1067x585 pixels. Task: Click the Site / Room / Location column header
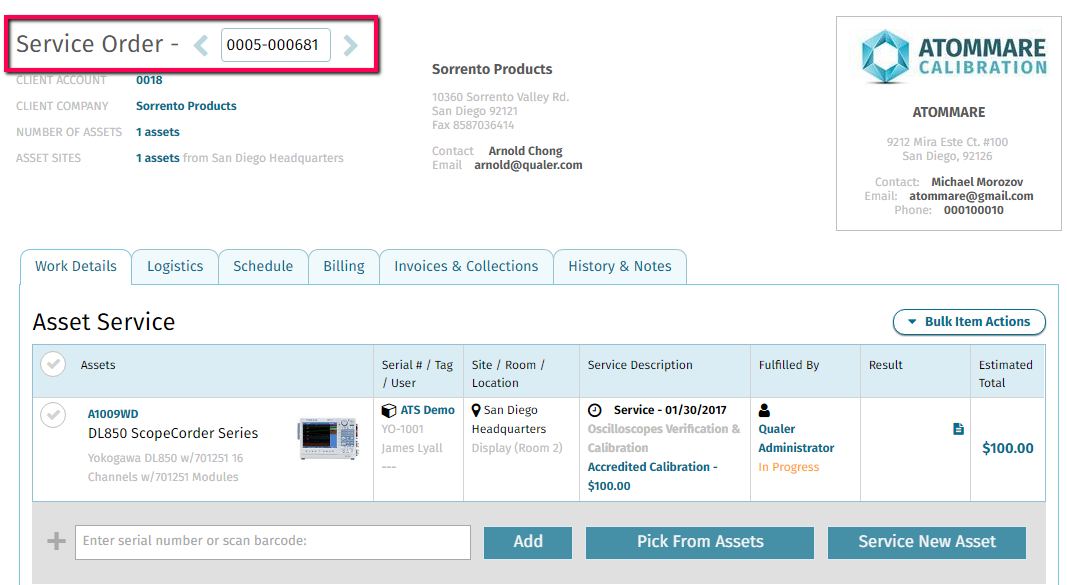pos(508,374)
